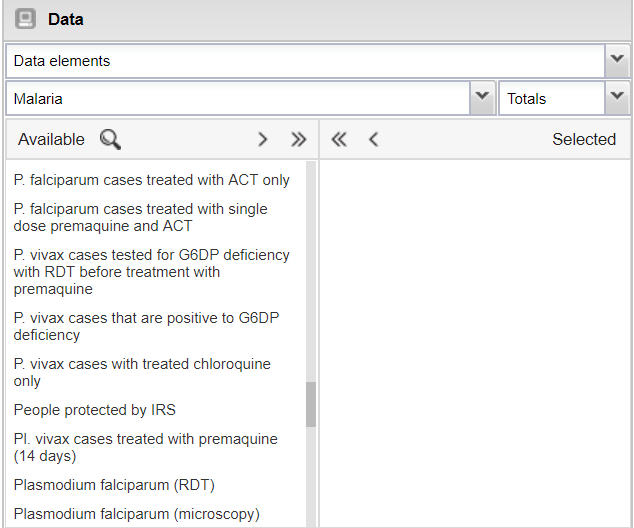Screen dimensions: 634x528
Task: Expand the Malaria group dropdown arrow
Action: (482, 98)
